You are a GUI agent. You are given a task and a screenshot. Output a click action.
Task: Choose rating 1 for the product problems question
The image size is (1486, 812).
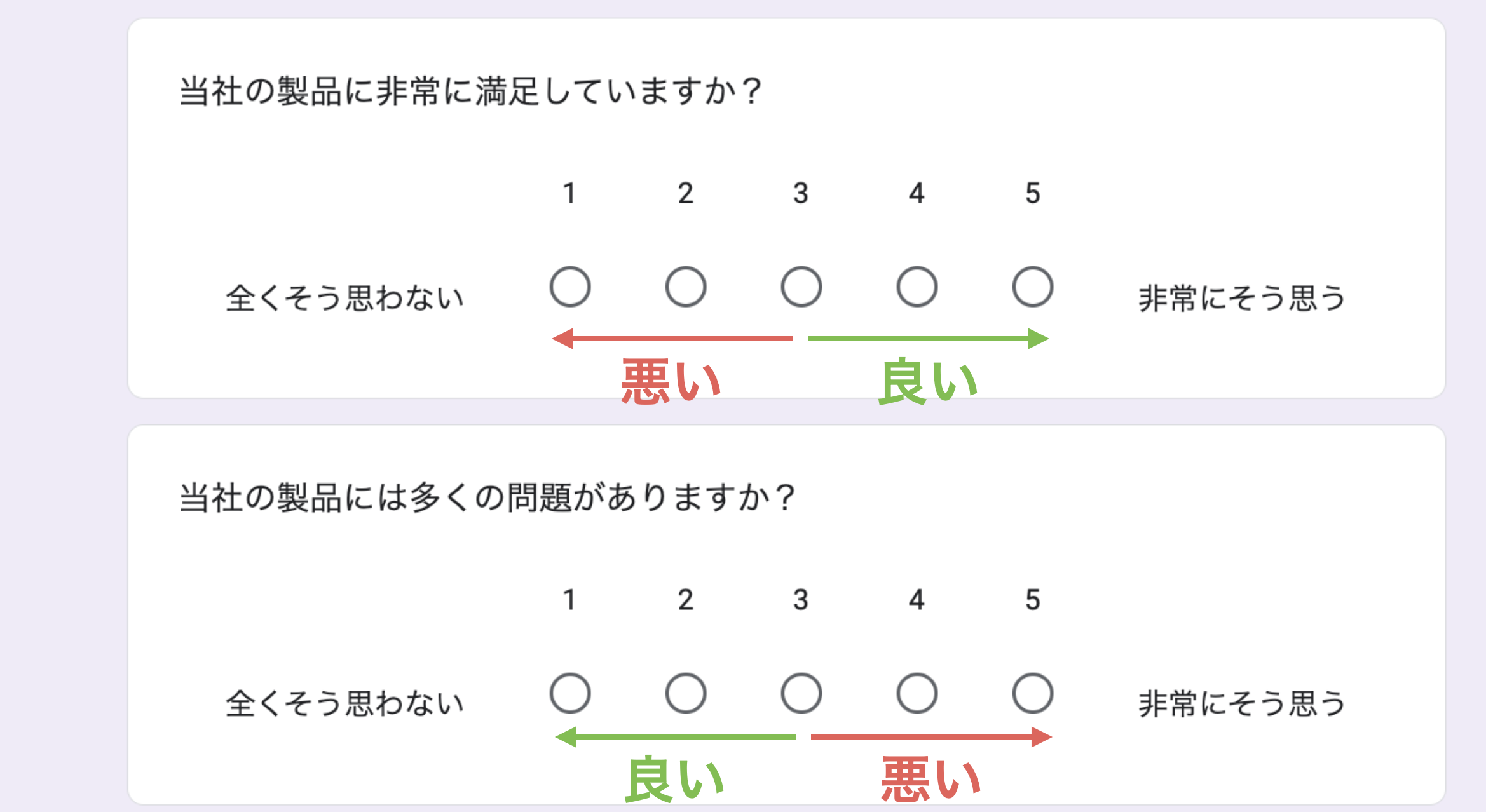tap(570, 693)
